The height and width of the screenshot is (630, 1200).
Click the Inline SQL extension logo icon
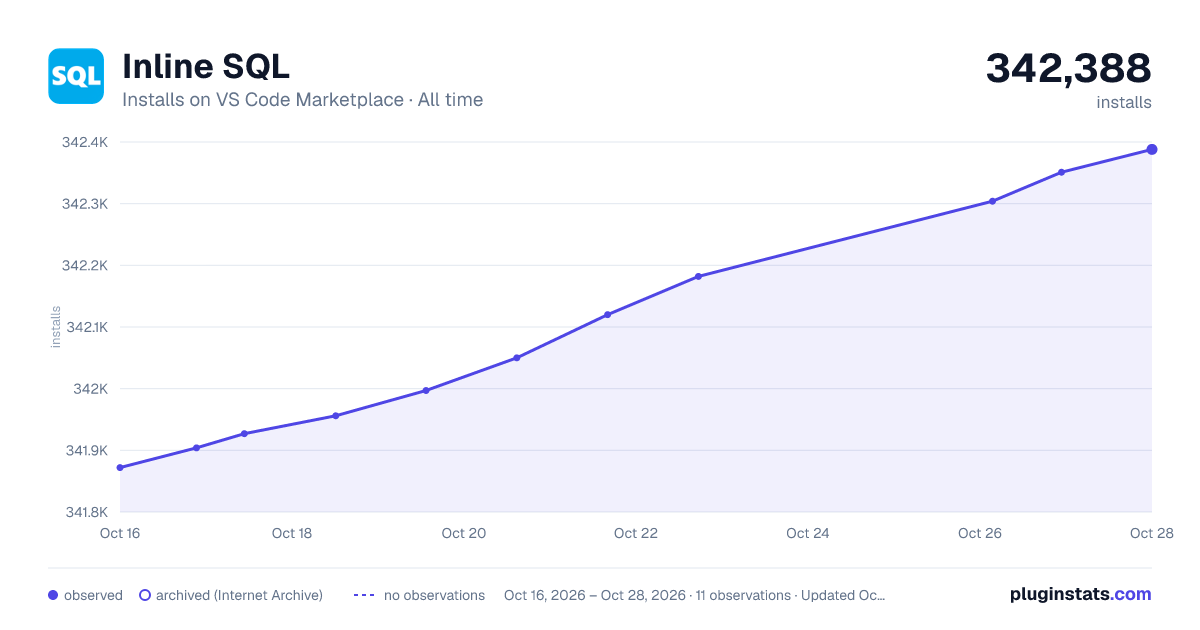pyautogui.click(x=76, y=76)
